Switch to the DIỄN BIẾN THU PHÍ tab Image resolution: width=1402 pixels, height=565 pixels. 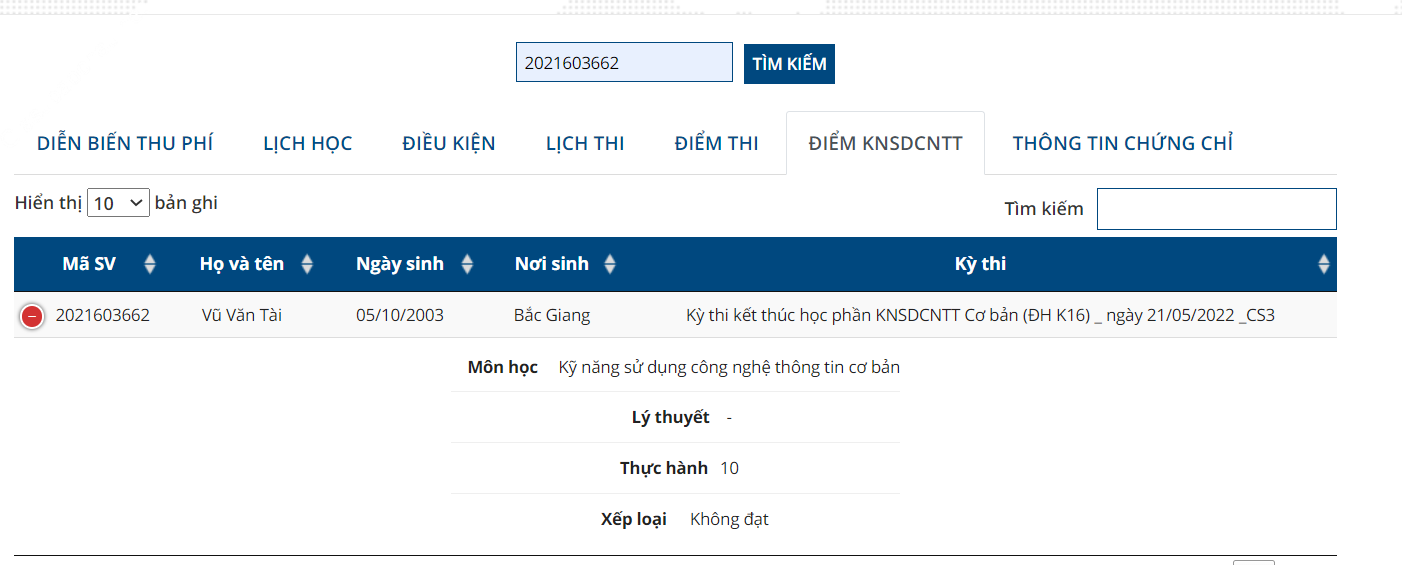pos(125,143)
